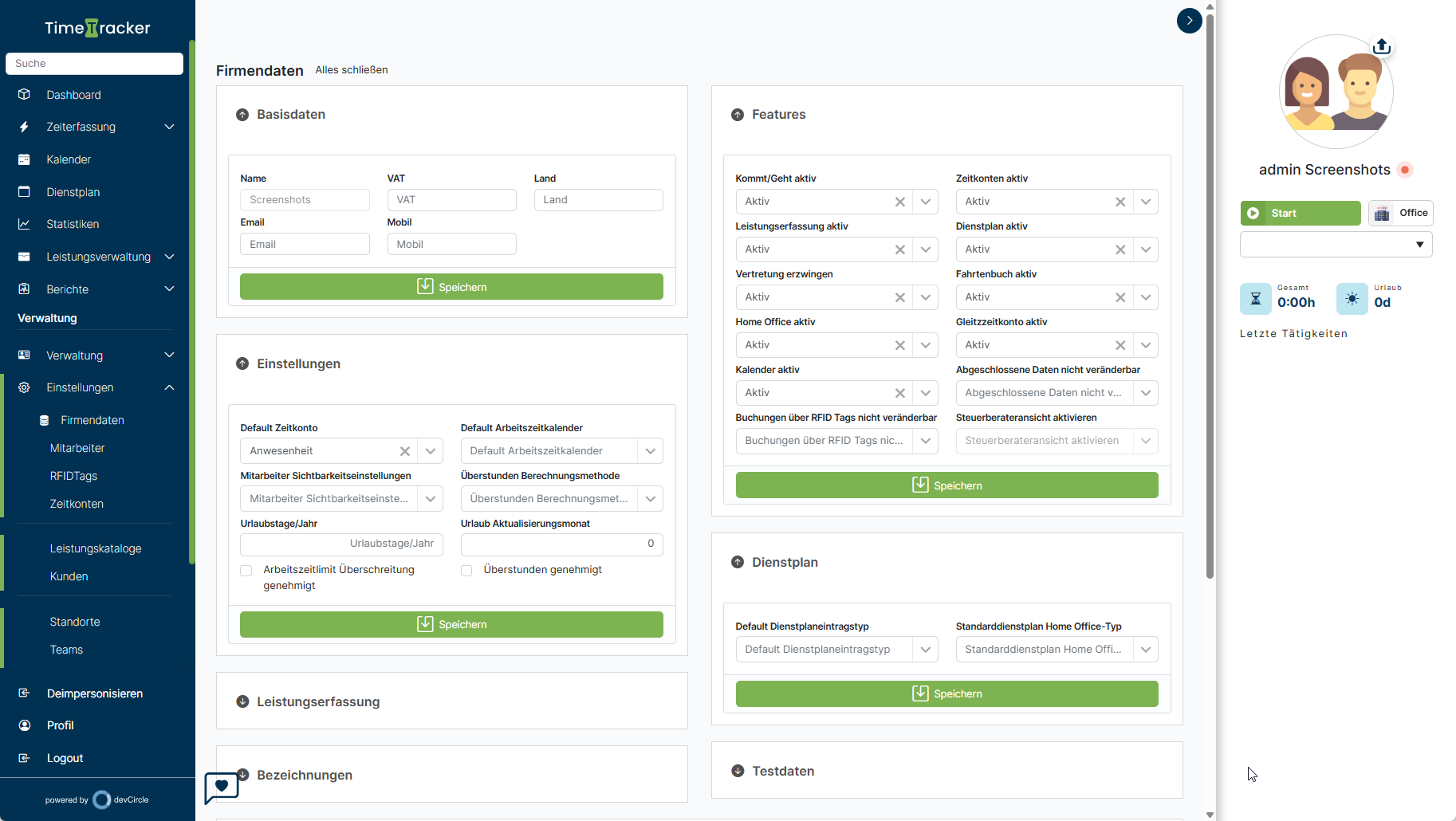This screenshot has width=1456, height=821.
Task: Start time tracking with Start button
Action: click(x=1301, y=213)
